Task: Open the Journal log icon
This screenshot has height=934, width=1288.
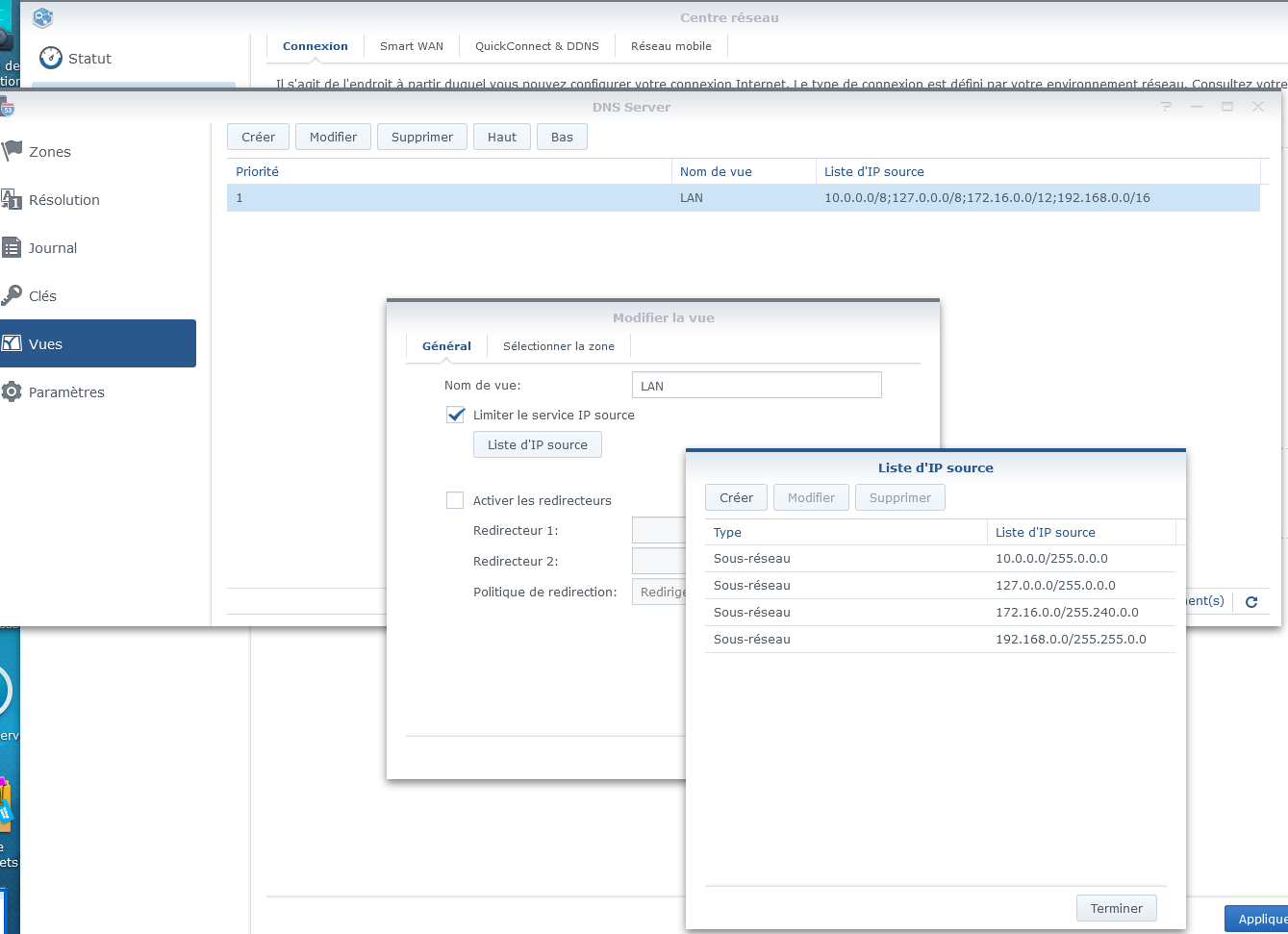Action: [x=13, y=248]
